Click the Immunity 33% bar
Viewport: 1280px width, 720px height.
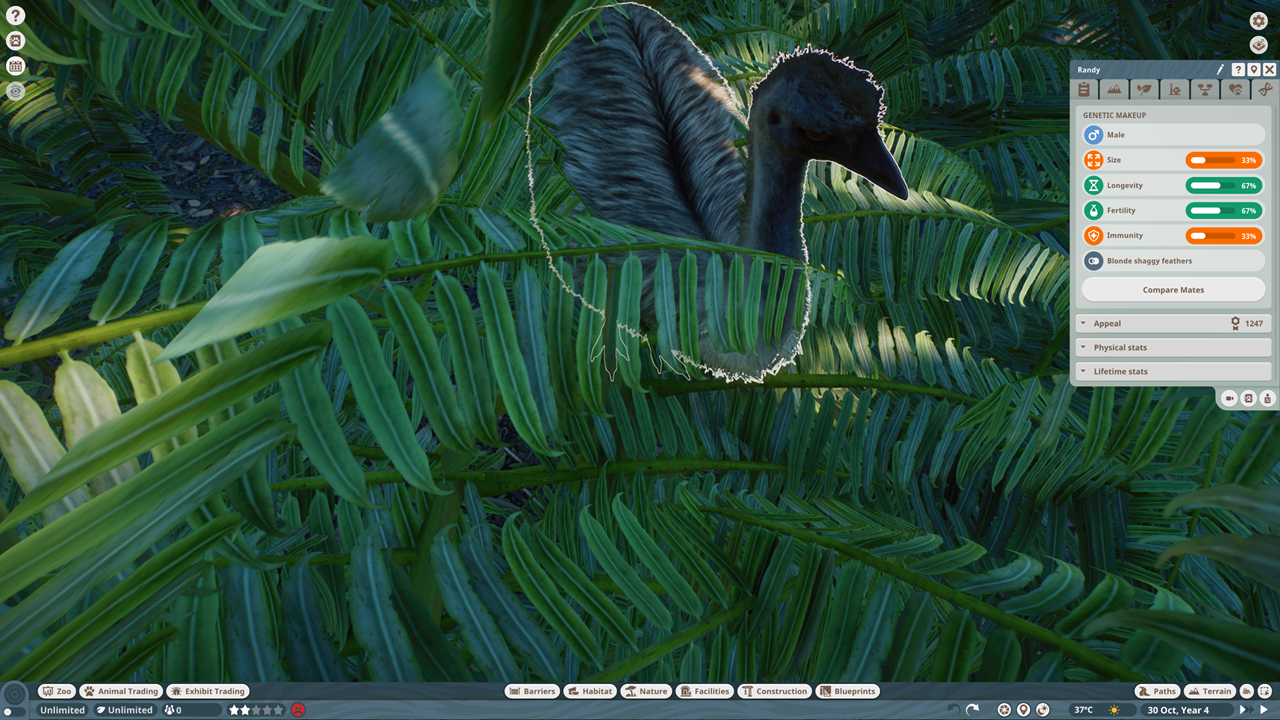[1224, 235]
